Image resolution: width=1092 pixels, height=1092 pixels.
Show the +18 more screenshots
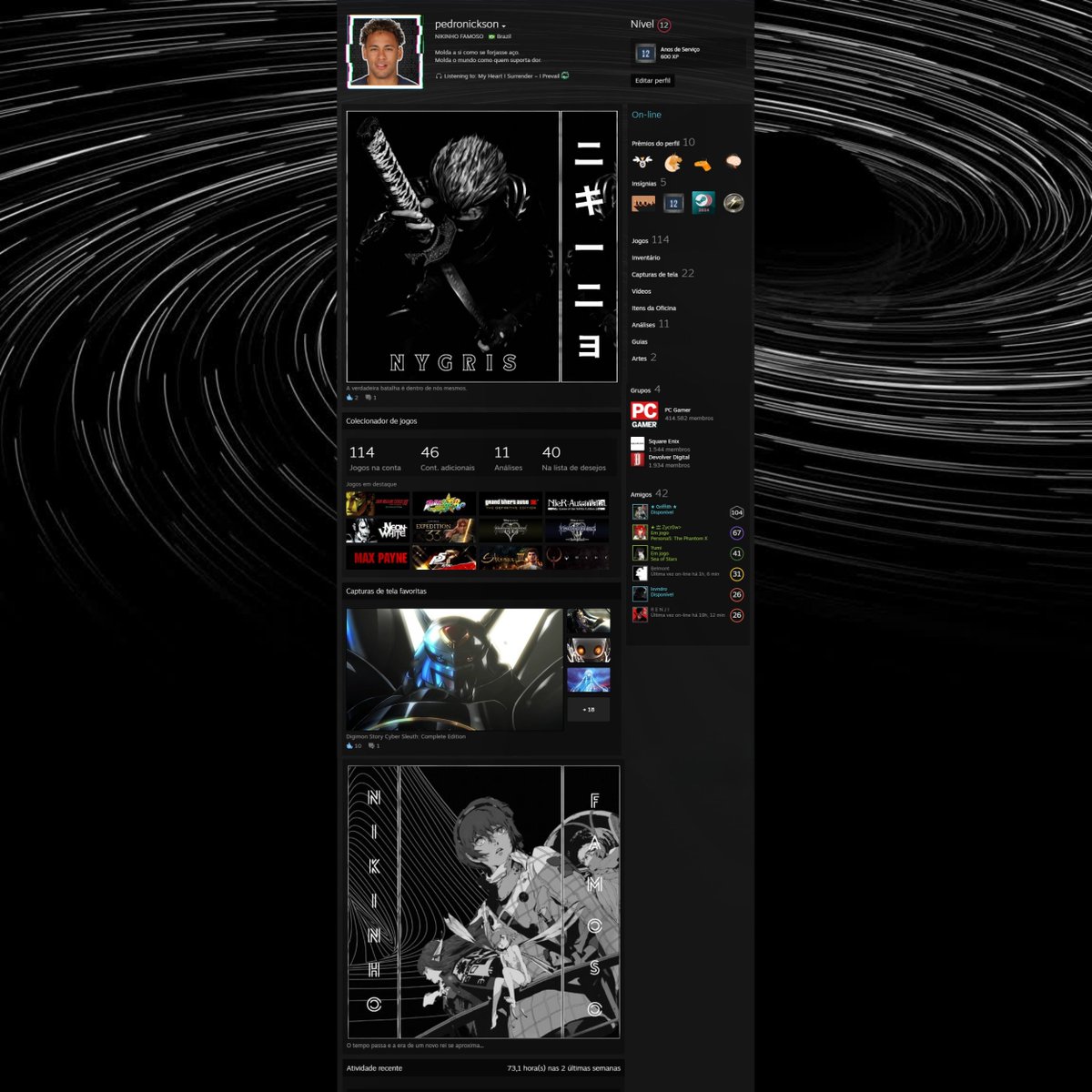pyautogui.click(x=589, y=709)
